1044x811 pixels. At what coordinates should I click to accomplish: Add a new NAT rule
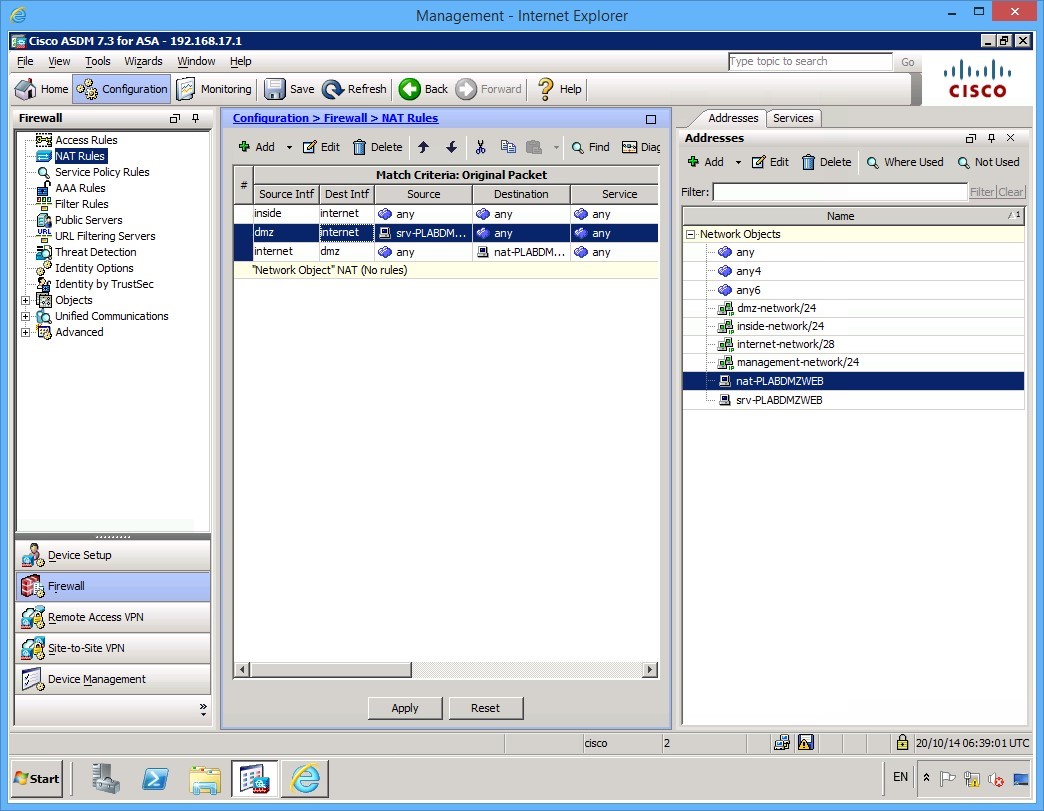click(258, 147)
